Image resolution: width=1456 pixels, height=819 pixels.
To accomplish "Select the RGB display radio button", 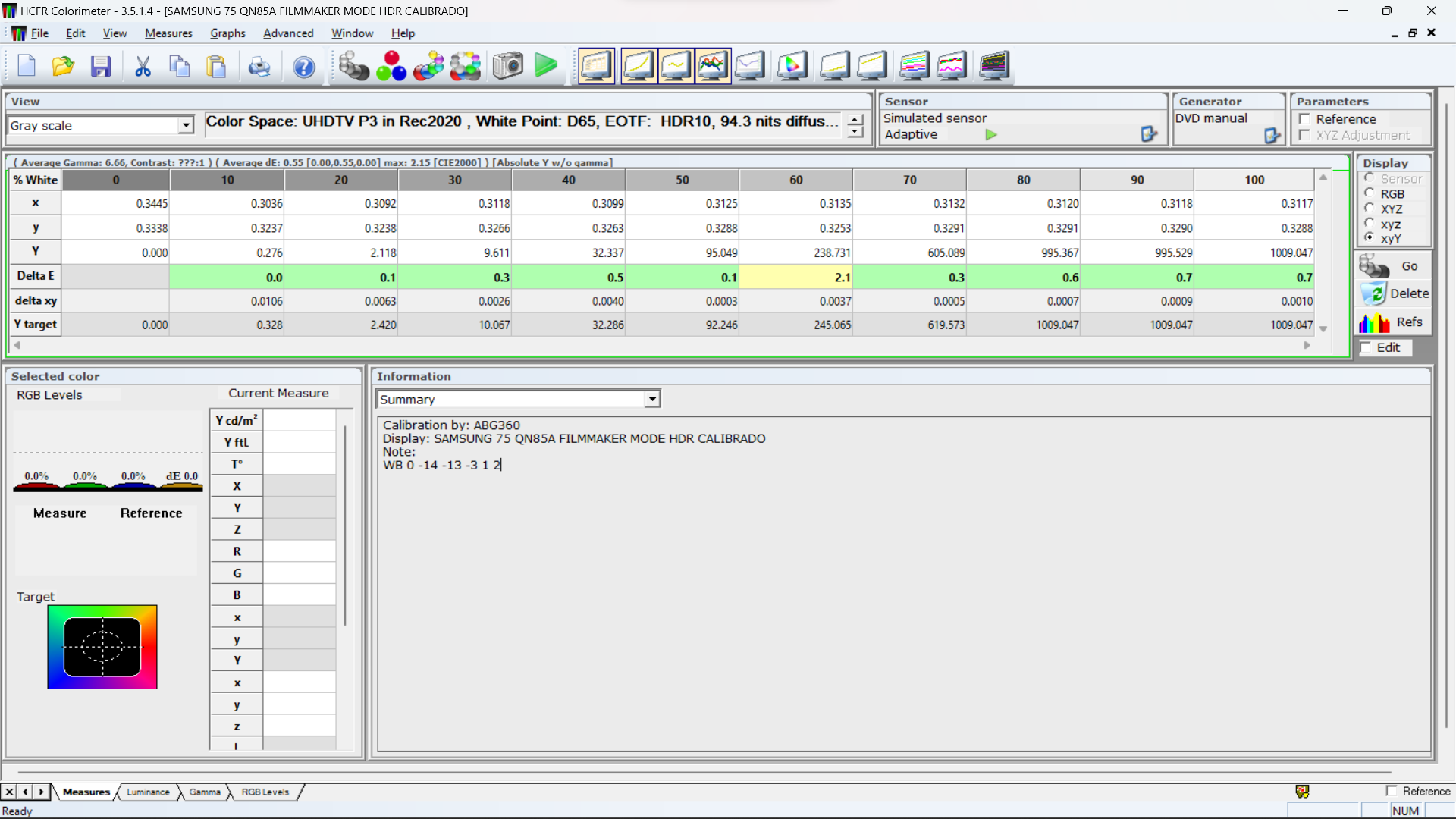I will pyautogui.click(x=1370, y=194).
